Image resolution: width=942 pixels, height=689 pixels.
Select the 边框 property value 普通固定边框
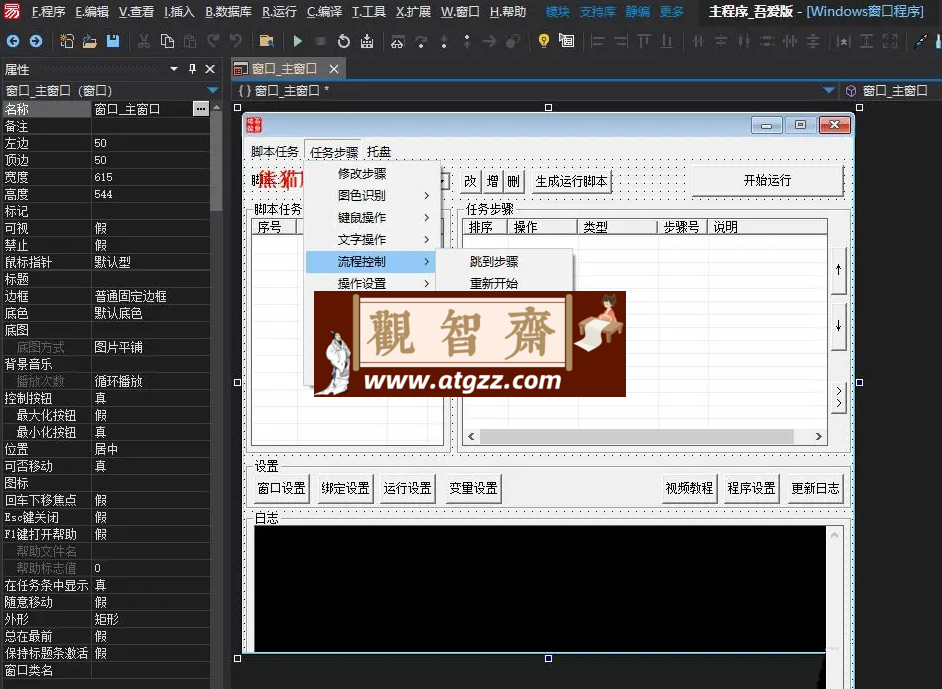click(x=150, y=296)
